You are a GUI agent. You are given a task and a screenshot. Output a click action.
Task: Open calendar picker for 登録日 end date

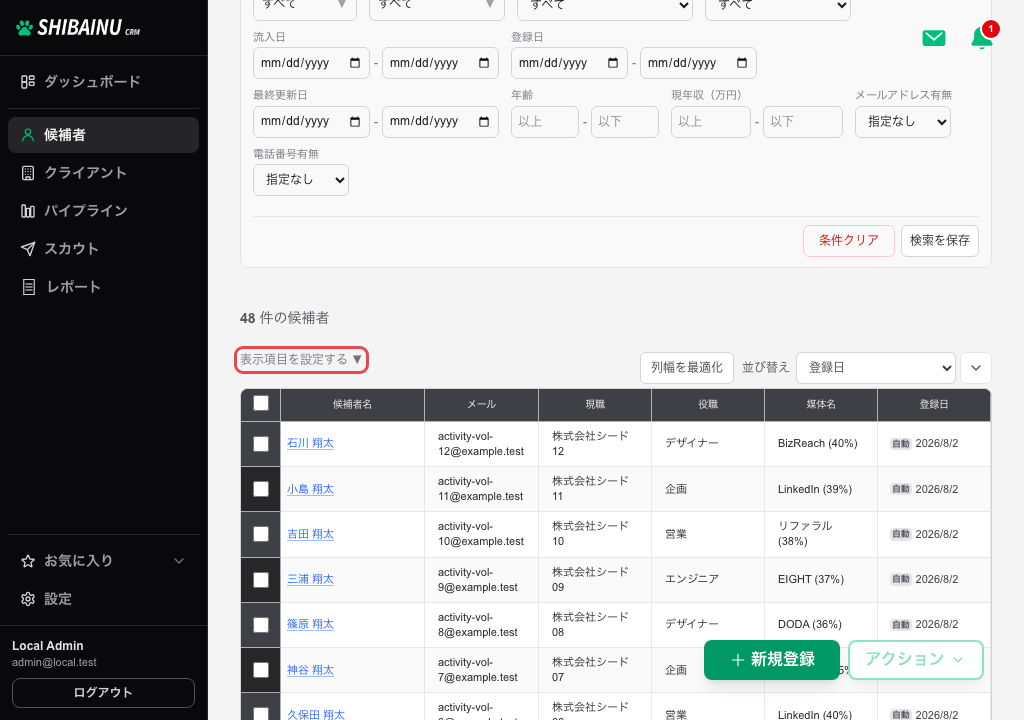[x=742, y=63]
